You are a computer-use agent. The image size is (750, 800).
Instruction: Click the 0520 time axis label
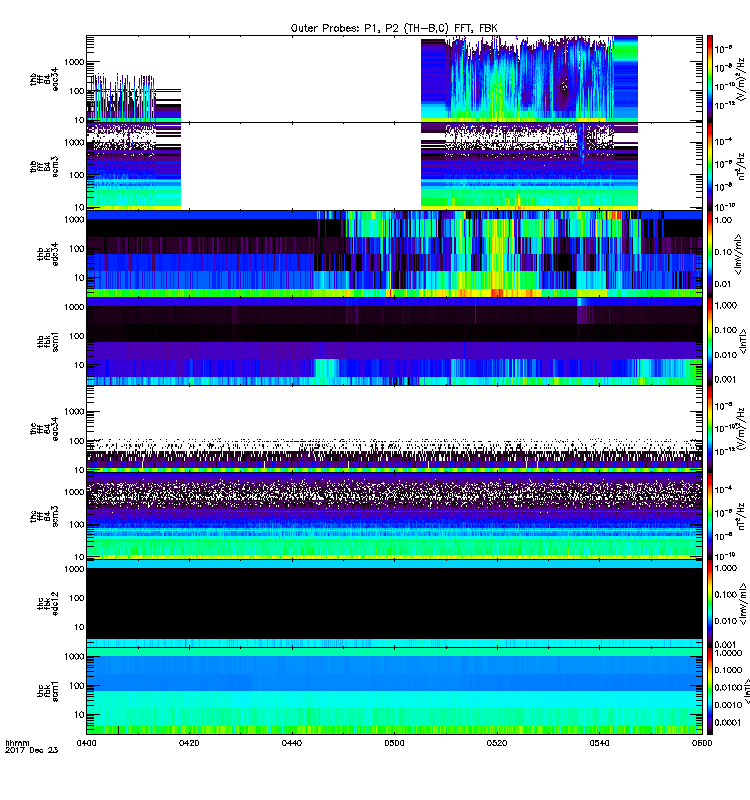click(x=496, y=743)
